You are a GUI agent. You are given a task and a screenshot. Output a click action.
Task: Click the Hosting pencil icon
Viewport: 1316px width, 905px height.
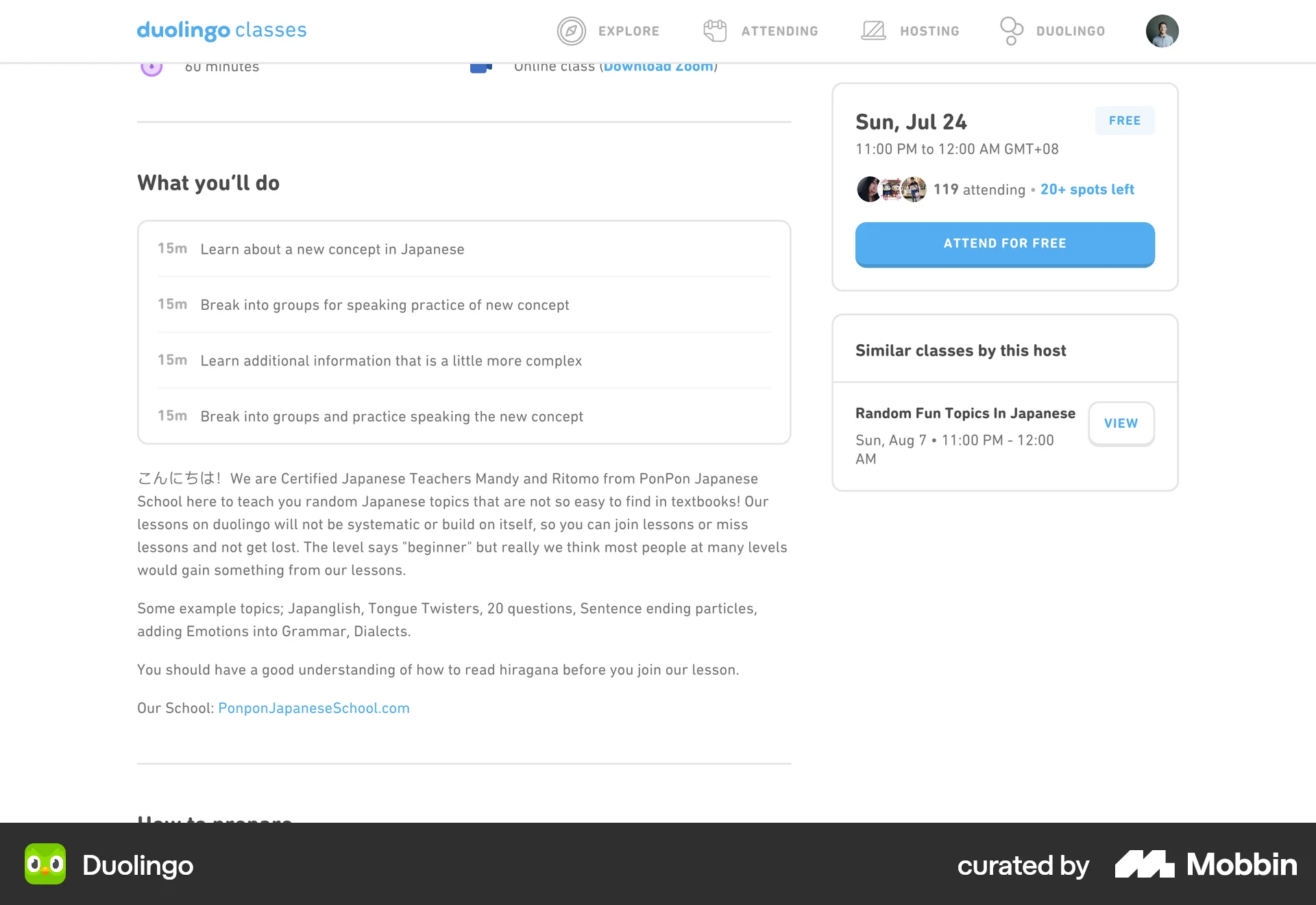[x=874, y=31]
